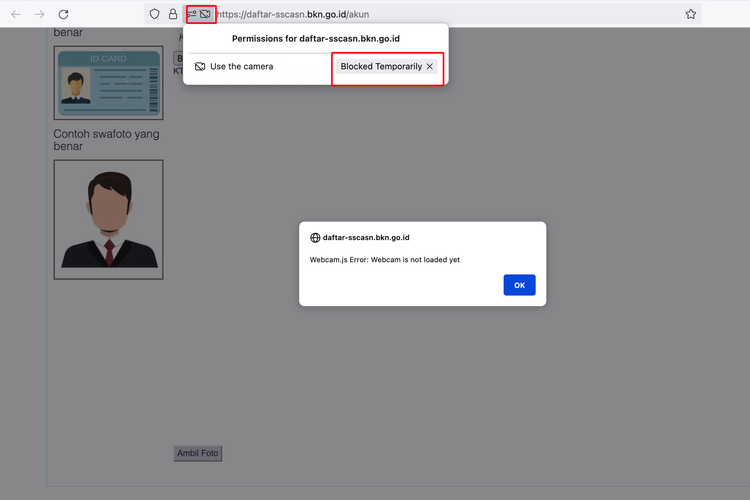The width and height of the screenshot is (750, 500).
Task: Click the Ambil Foto button
Action: (197, 453)
